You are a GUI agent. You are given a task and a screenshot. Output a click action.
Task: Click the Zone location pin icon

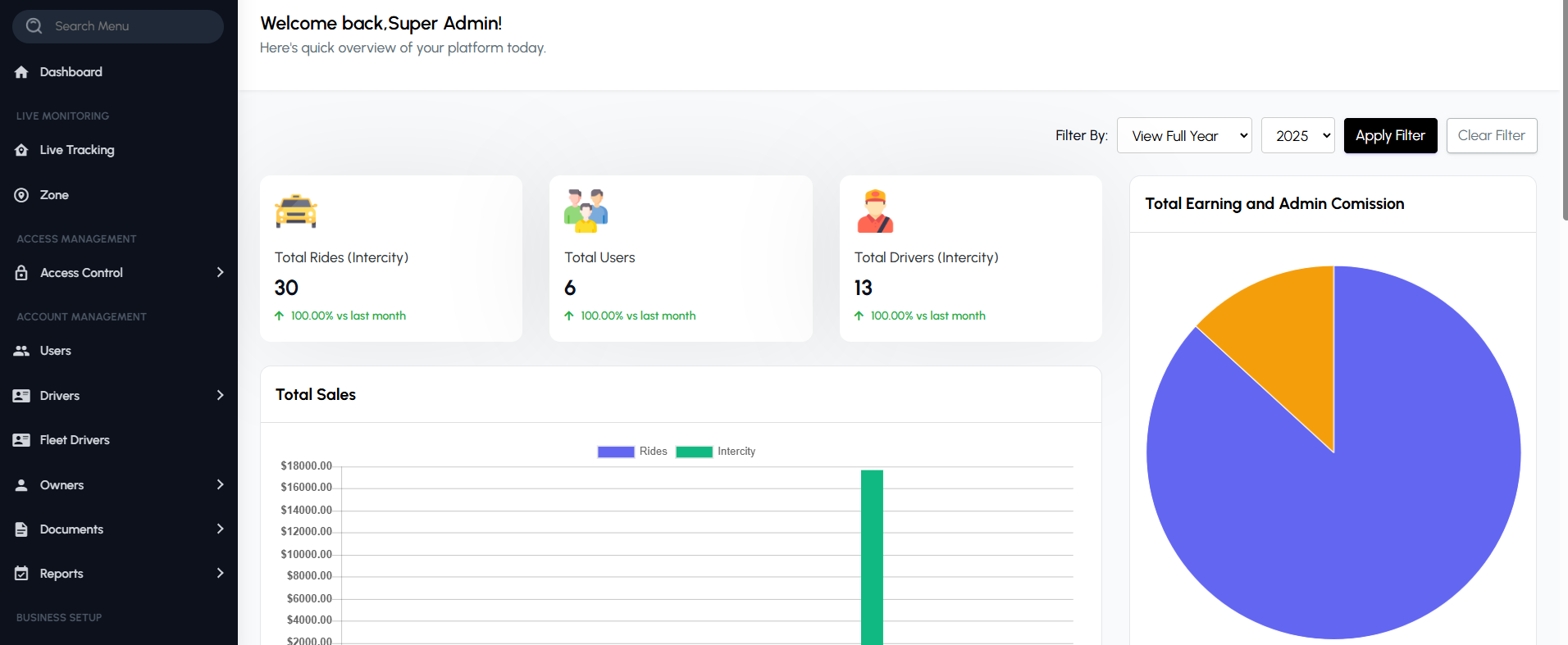pos(21,195)
